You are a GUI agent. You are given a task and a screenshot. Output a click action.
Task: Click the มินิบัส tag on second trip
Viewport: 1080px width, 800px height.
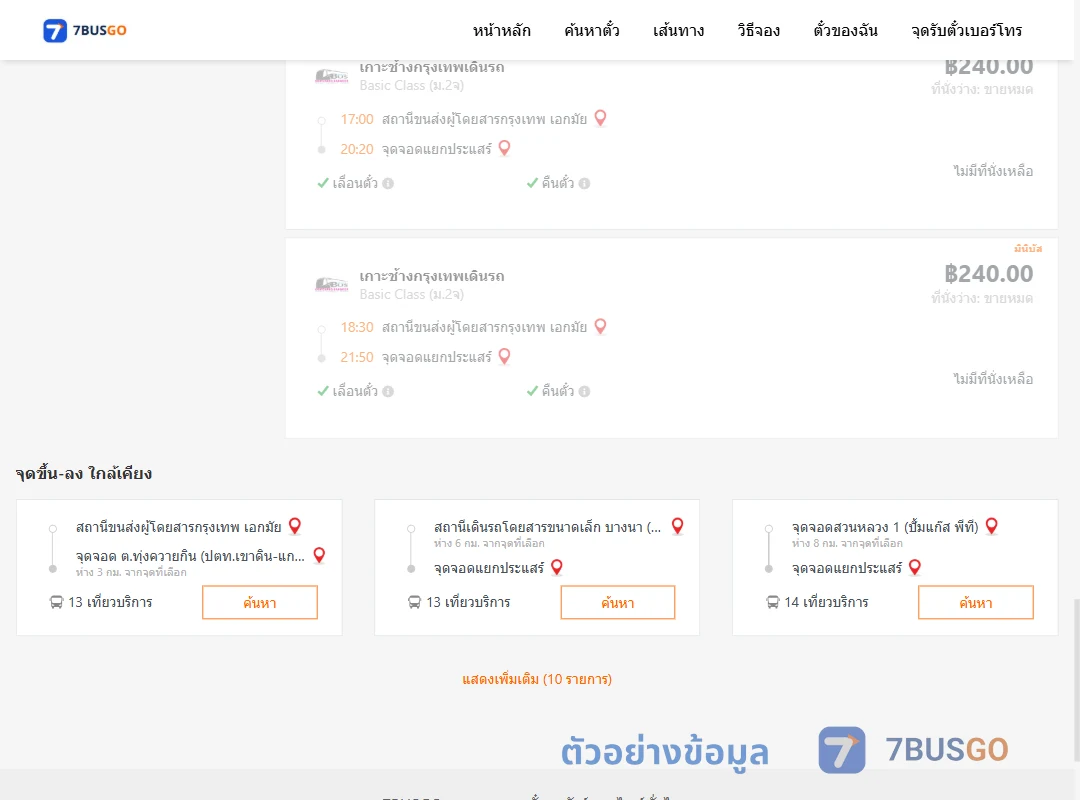click(1028, 249)
